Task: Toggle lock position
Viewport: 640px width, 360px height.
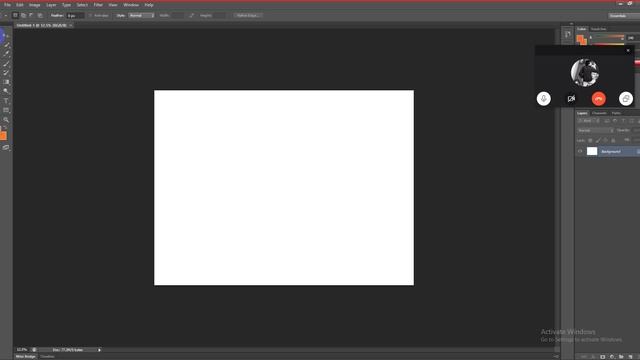Action: [605, 140]
